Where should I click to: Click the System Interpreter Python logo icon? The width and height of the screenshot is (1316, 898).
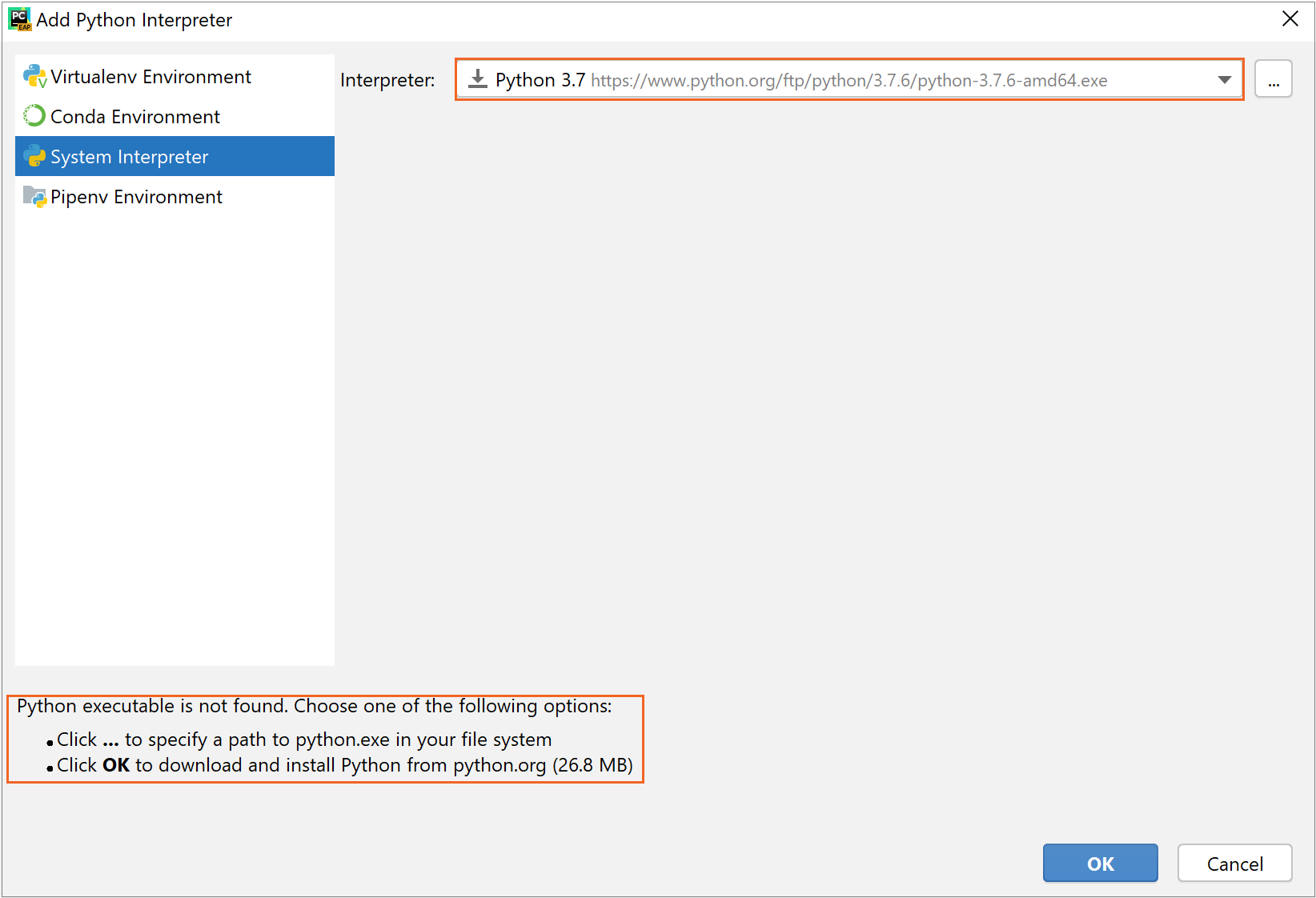pyautogui.click(x=34, y=156)
